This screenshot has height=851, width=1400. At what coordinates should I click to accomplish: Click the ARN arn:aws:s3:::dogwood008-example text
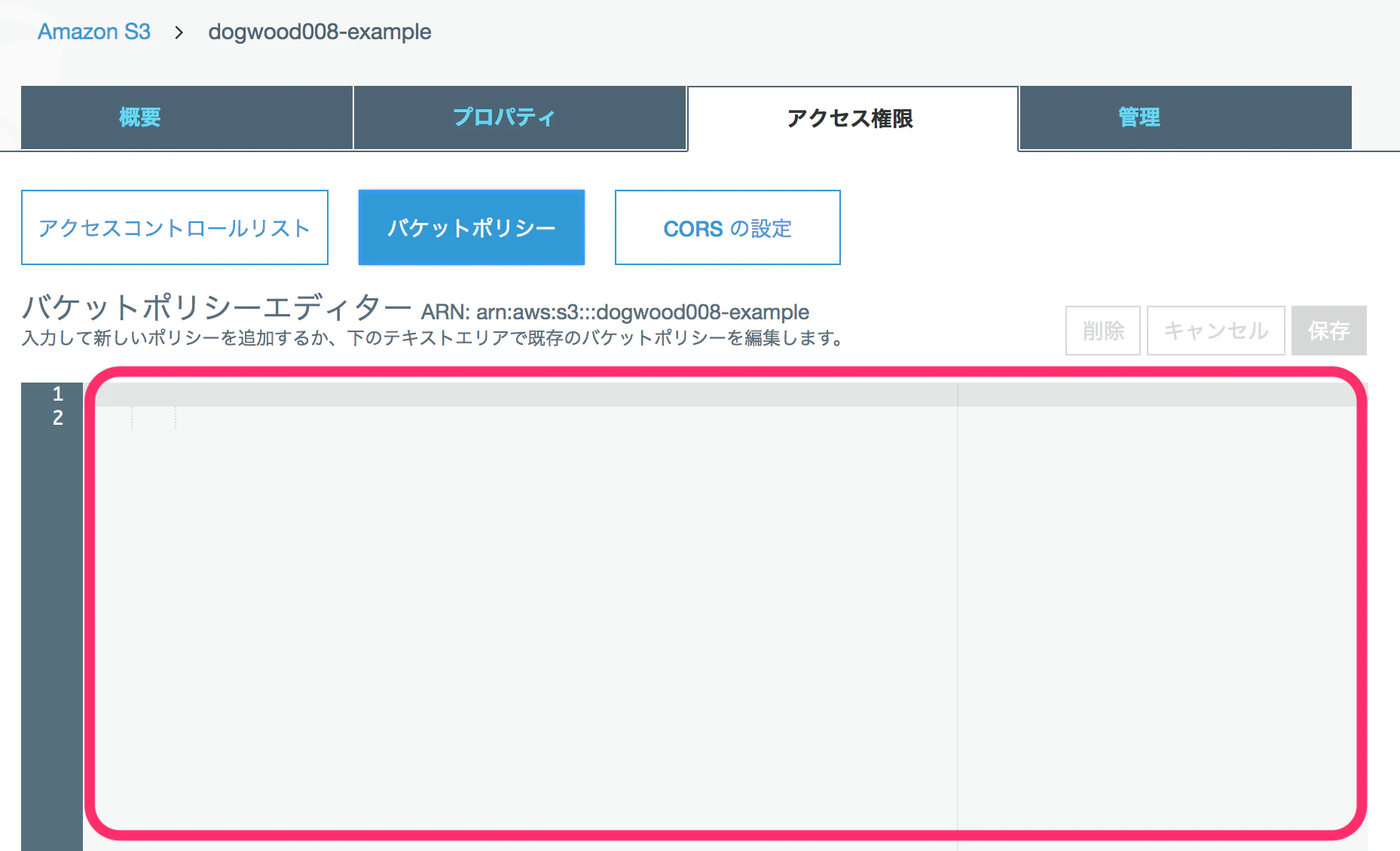(x=615, y=312)
